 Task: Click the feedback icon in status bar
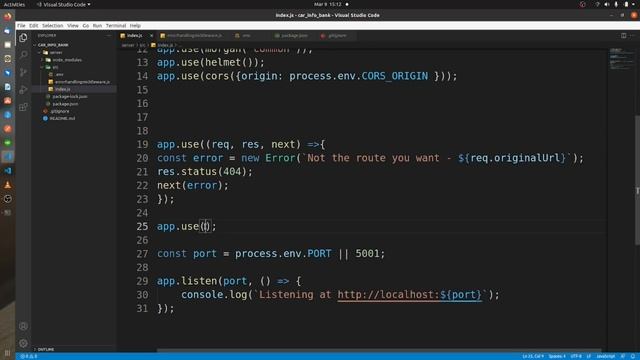click(623, 356)
